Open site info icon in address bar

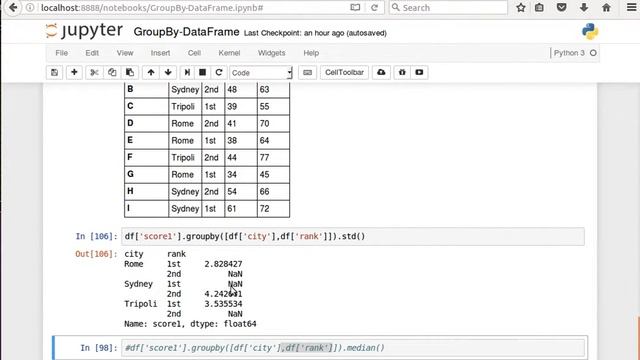point(30,7)
